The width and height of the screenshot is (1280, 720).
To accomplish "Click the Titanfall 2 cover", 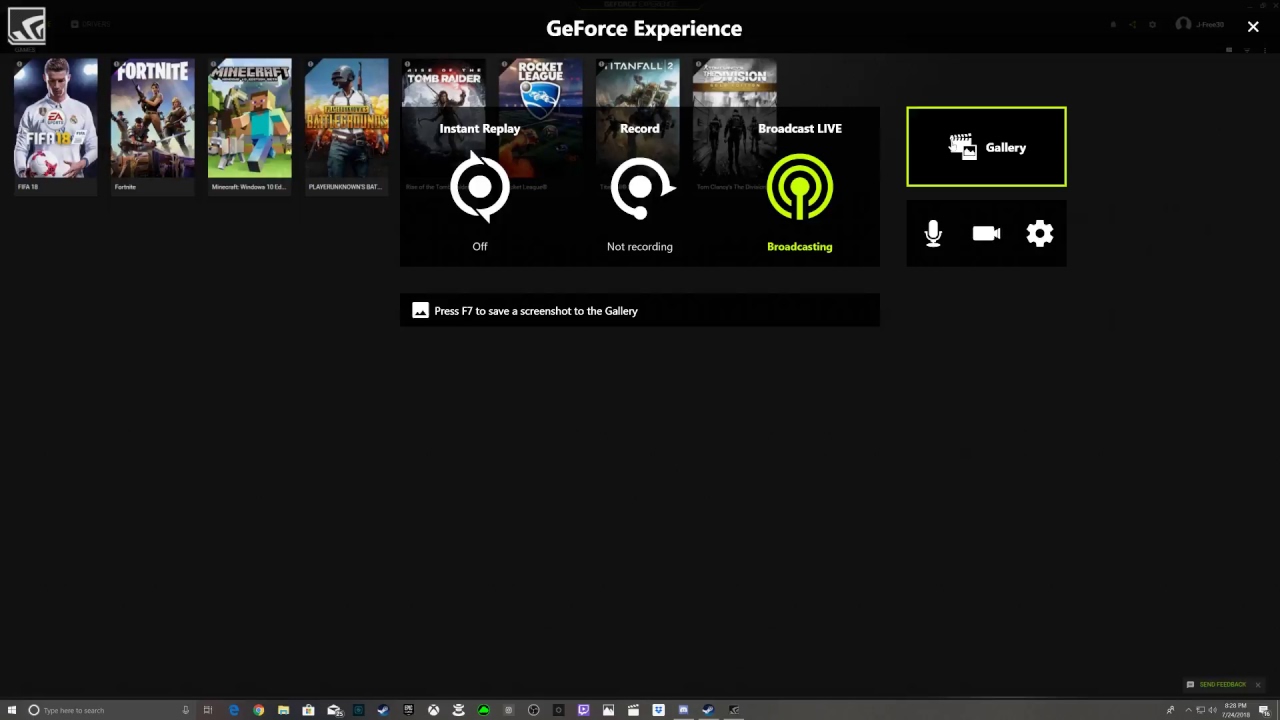I will coord(638,118).
